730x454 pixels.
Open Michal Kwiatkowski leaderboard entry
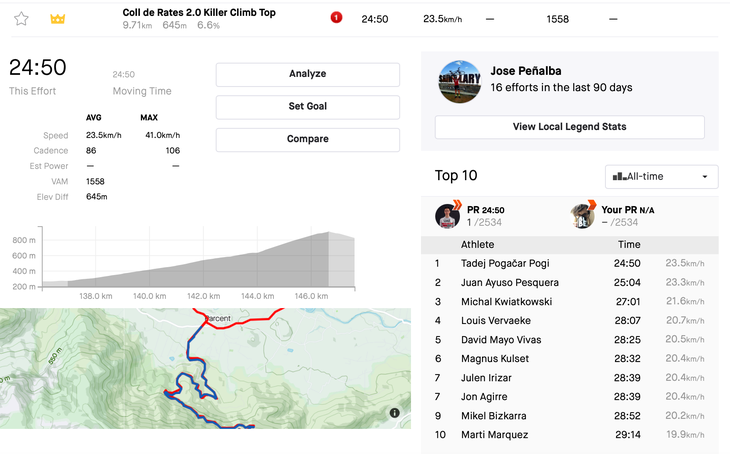(509, 302)
